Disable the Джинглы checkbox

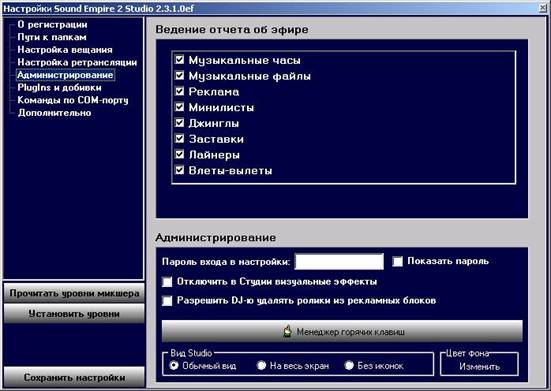[180, 123]
